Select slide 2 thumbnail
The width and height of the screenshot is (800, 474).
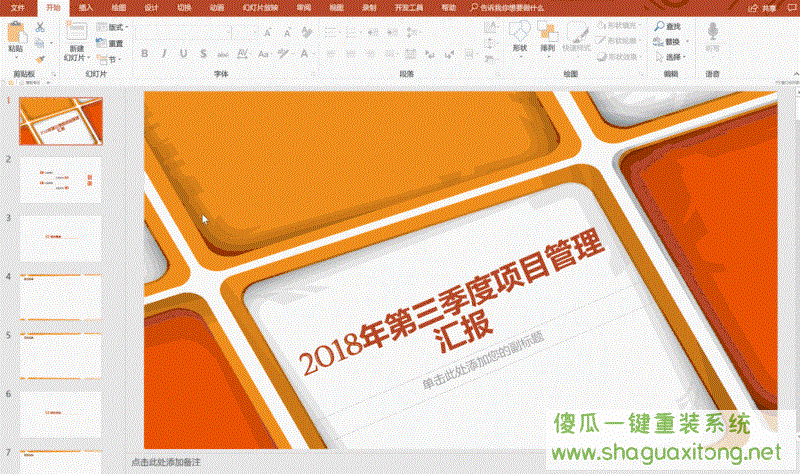(60, 180)
